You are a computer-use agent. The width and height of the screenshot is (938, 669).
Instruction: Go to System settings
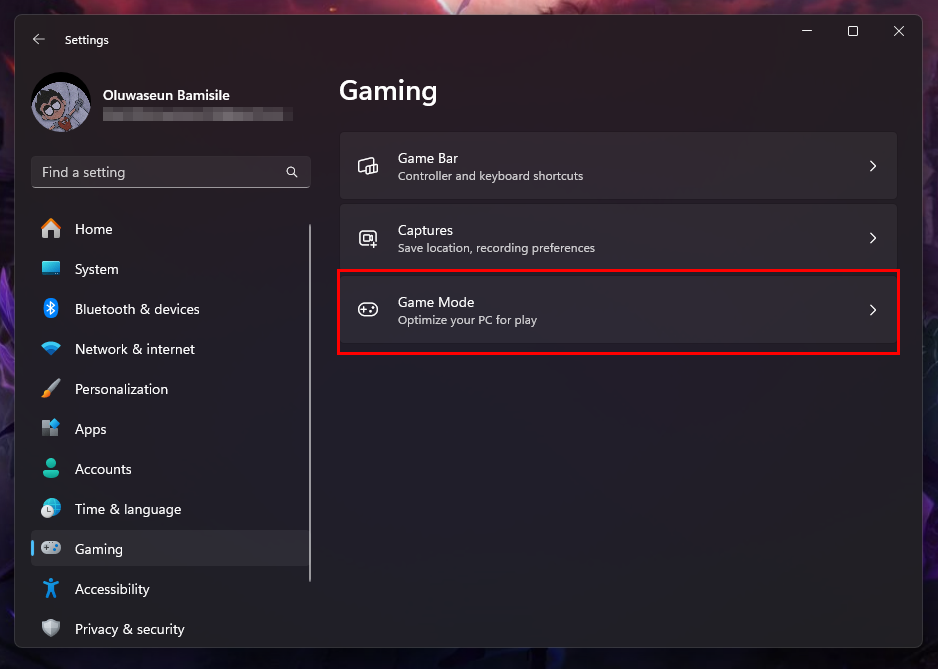pyautogui.click(x=170, y=269)
